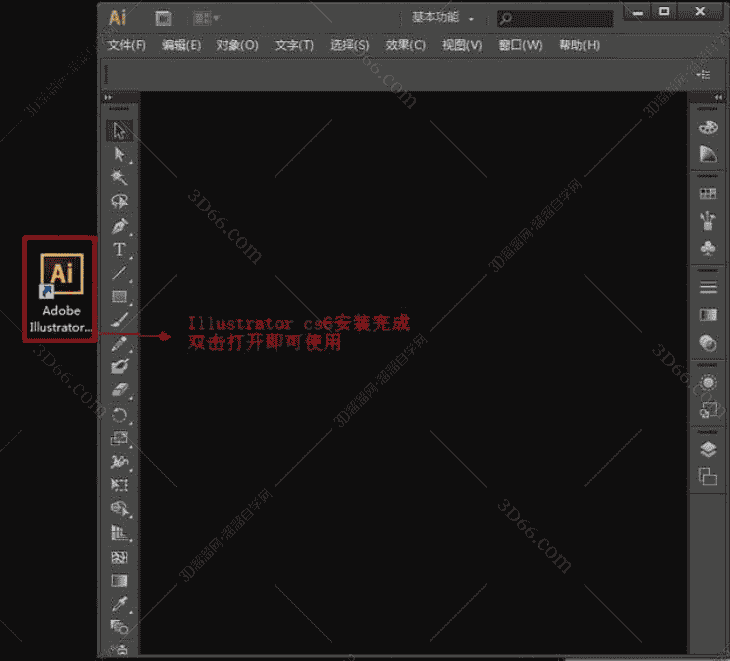Click the Ai logo in title bar
Screen dimensions: 730x661
pos(118,18)
